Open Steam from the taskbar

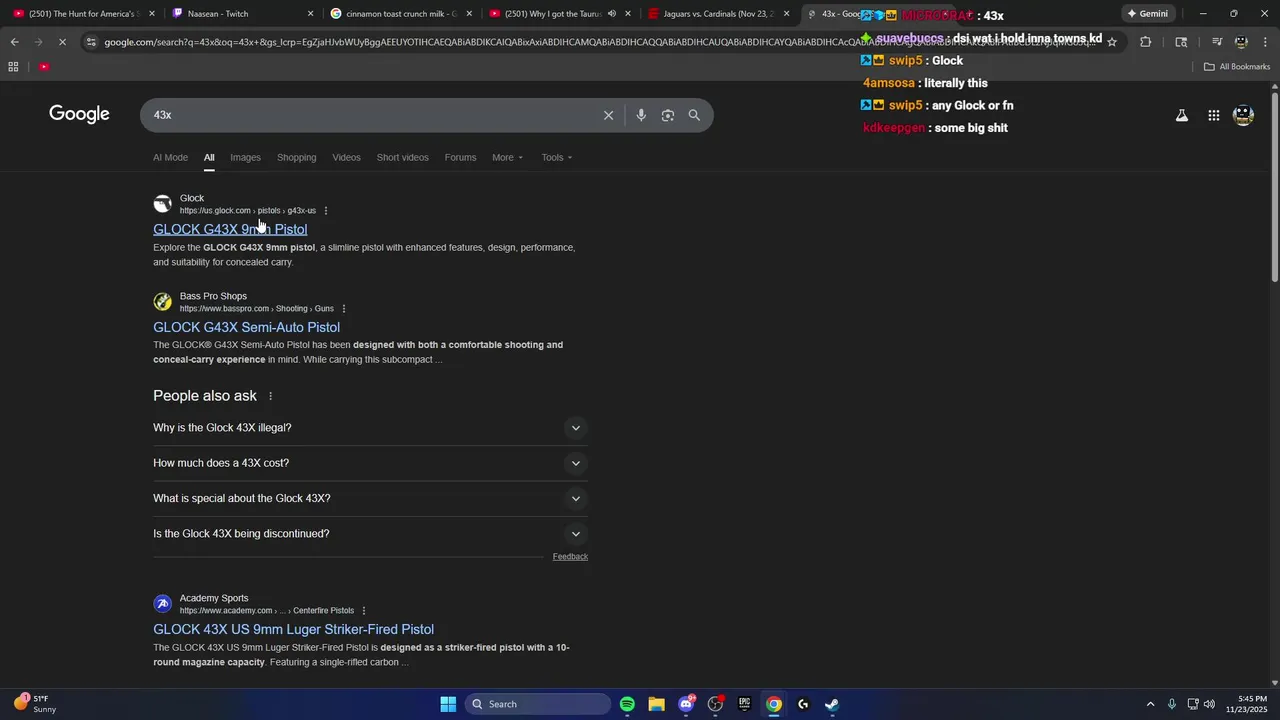point(831,704)
